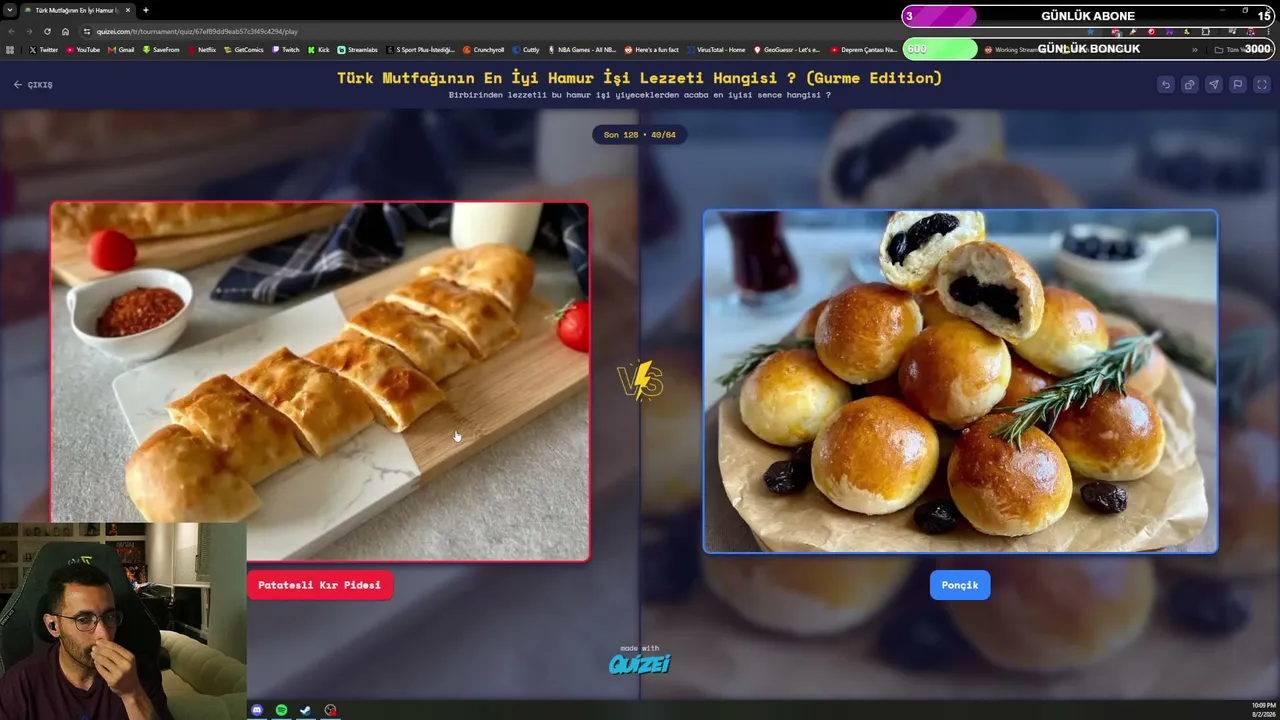The height and width of the screenshot is (720, 1280).
Task: Open the S Sport Plus bookmark
Action: (x=421, y=49)
